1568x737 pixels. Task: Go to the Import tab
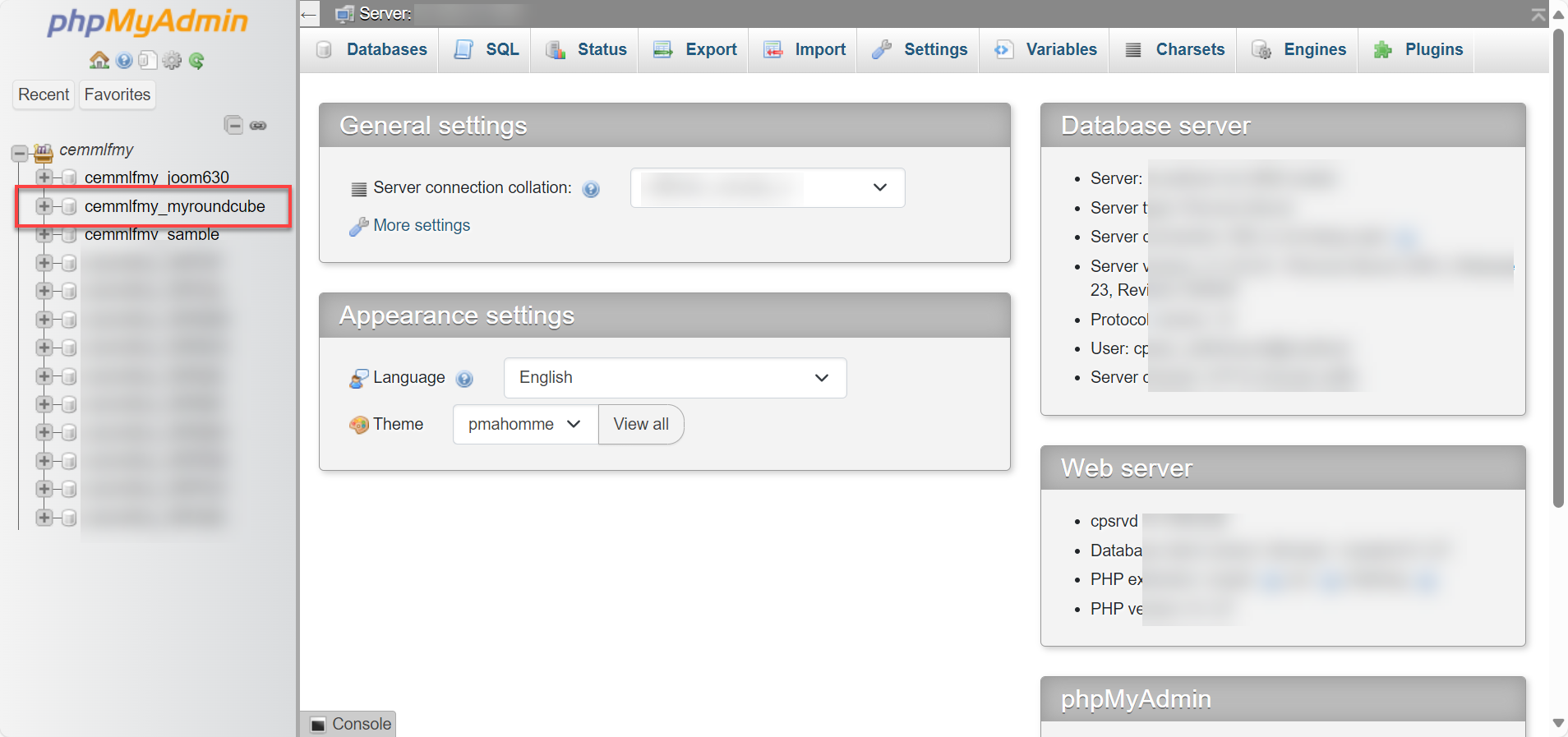pos(804,50)
